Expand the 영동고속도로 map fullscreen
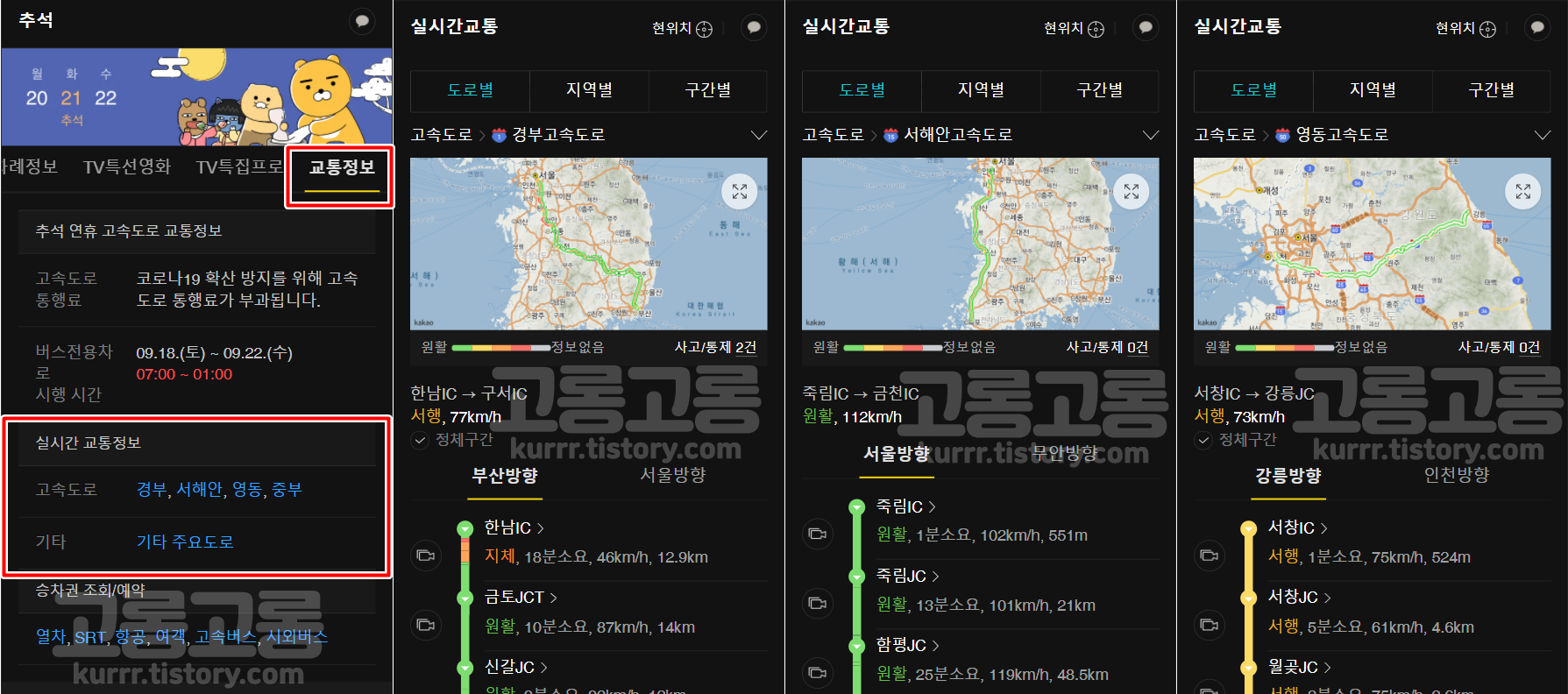Screen dimensions: 1568x694 1523,191
